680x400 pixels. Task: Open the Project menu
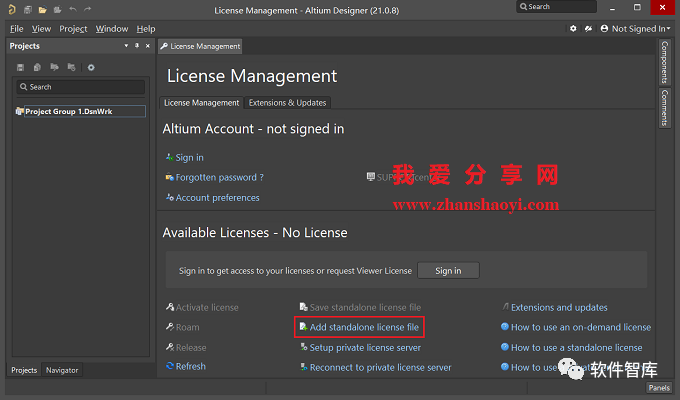coord(73,29)
